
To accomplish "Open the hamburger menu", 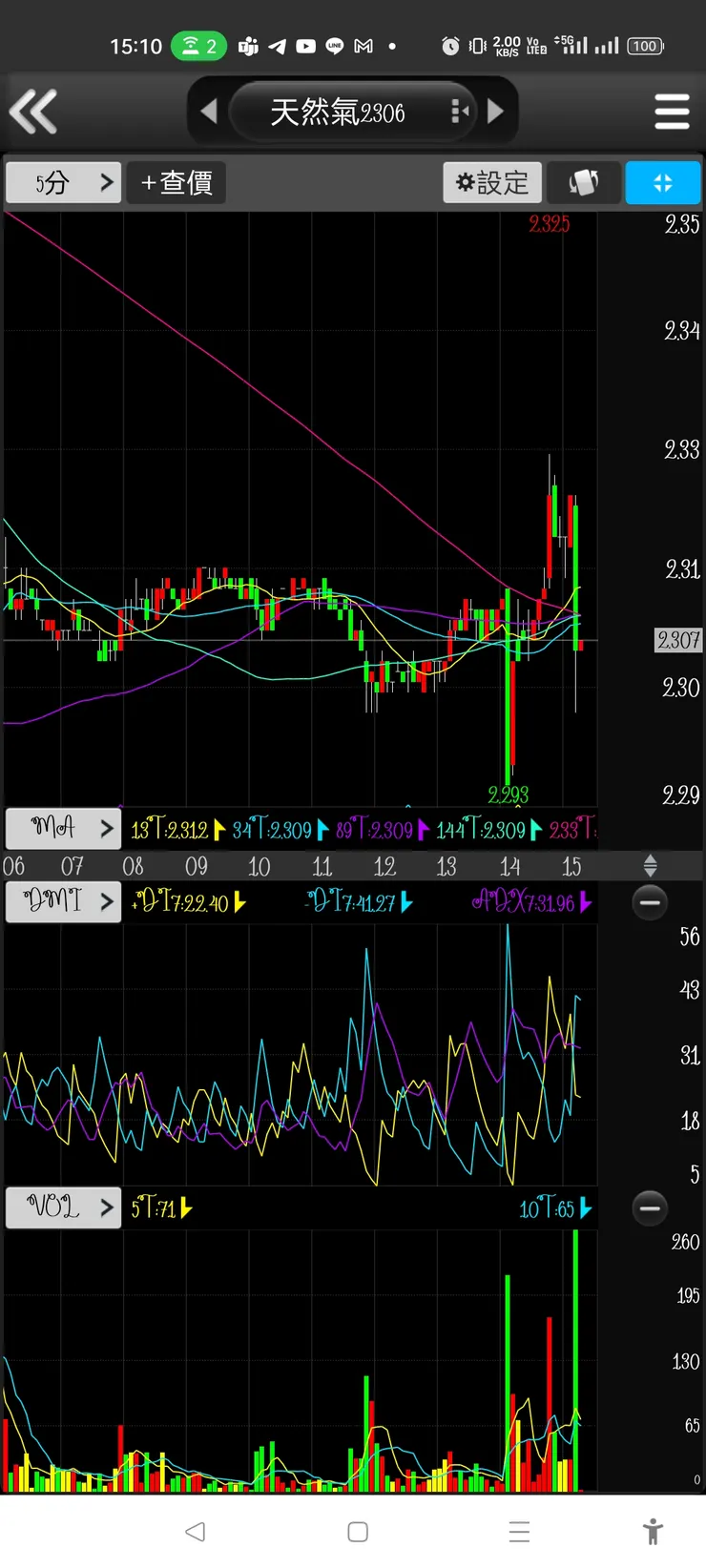I will pyautogui.click(x=672, y=112).
